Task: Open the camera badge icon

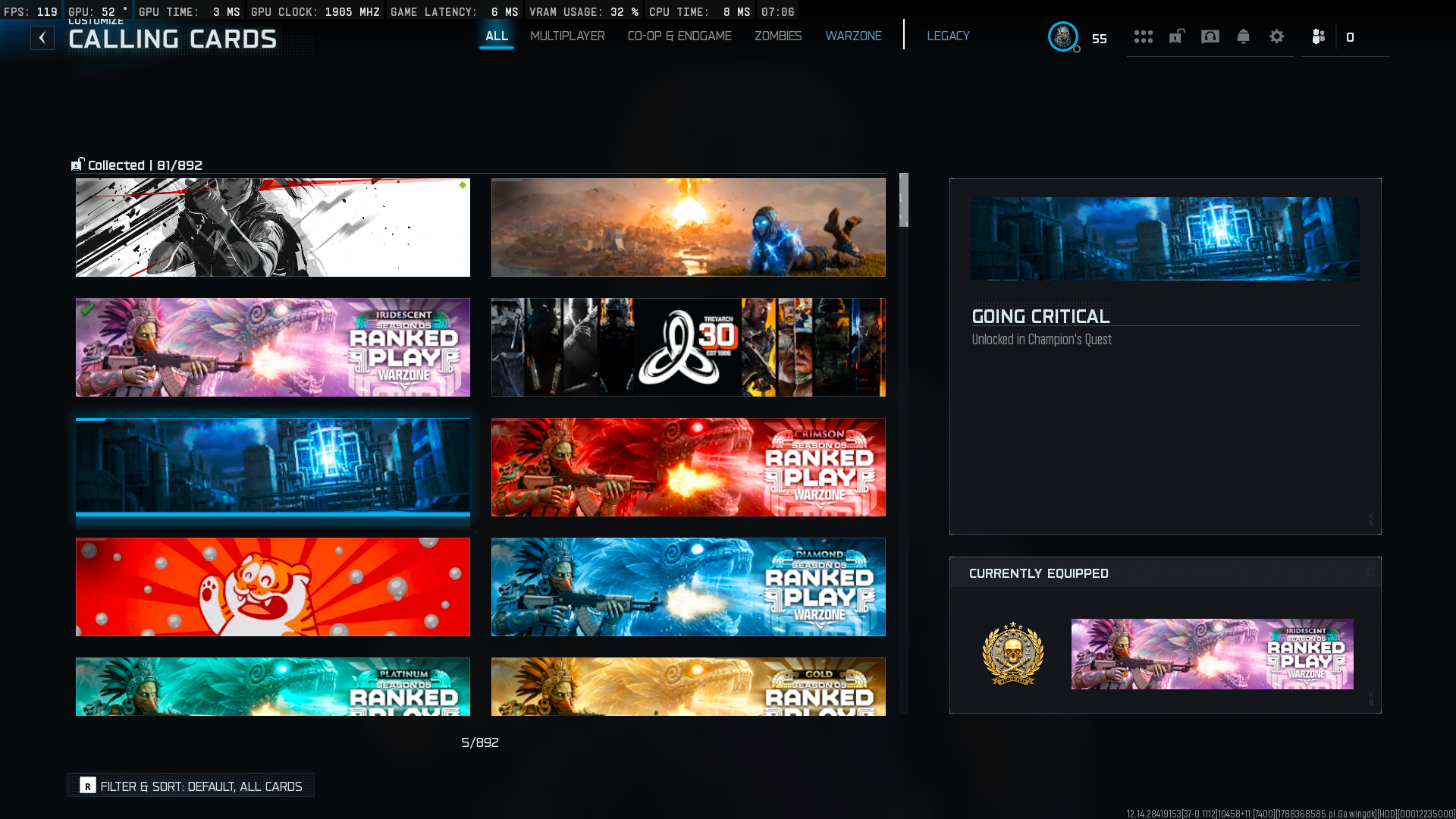Action: [1210, 36]
